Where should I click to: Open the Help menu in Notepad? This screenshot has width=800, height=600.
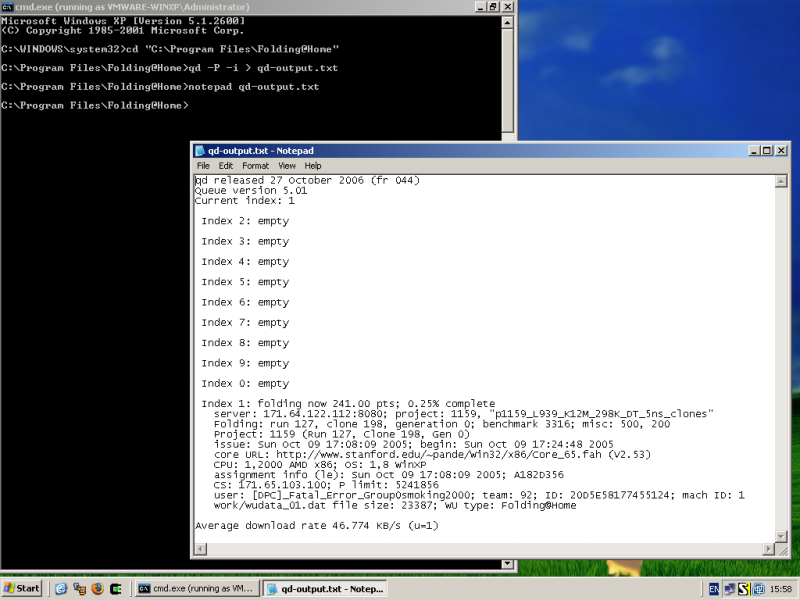(x=313, y=166)
